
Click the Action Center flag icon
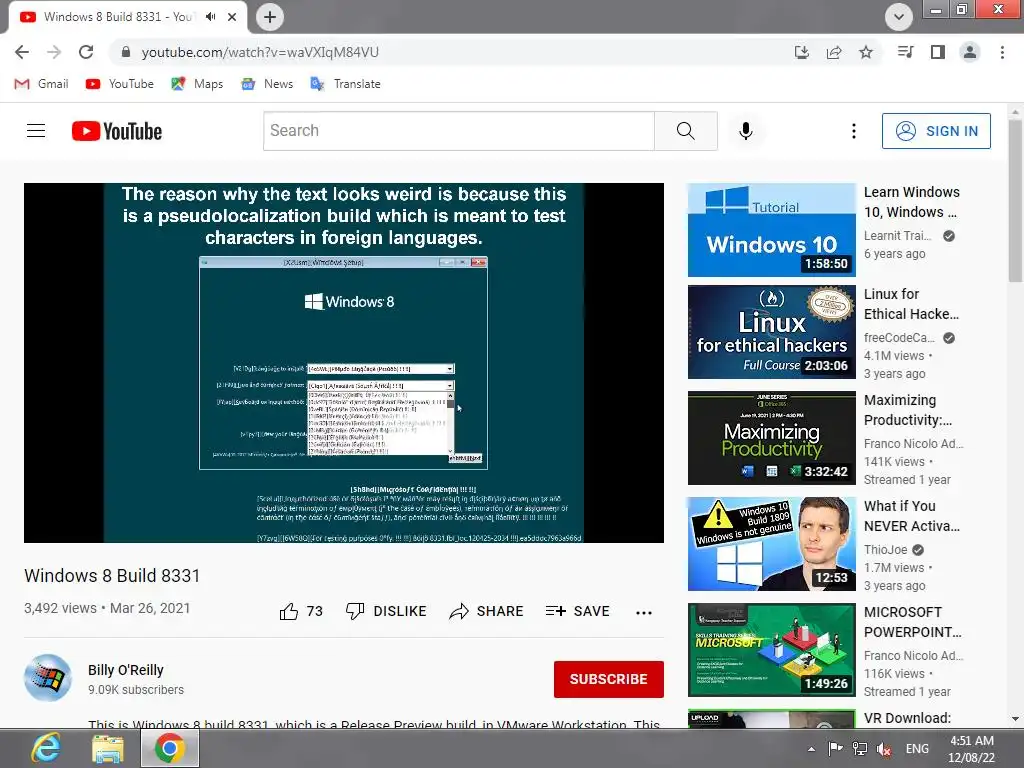tap(835, 749)
